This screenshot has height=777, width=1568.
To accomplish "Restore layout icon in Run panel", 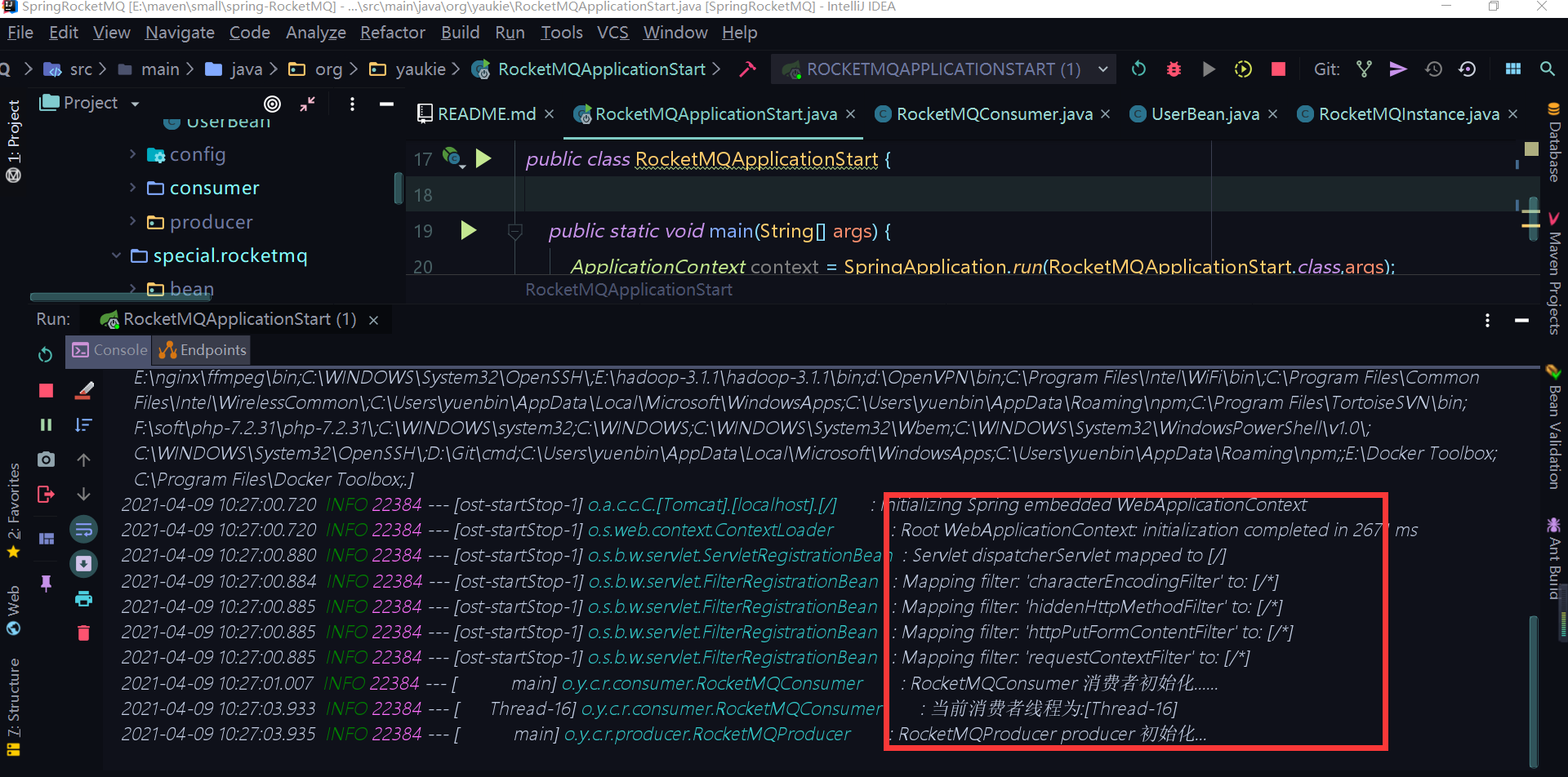I will 46,538.
